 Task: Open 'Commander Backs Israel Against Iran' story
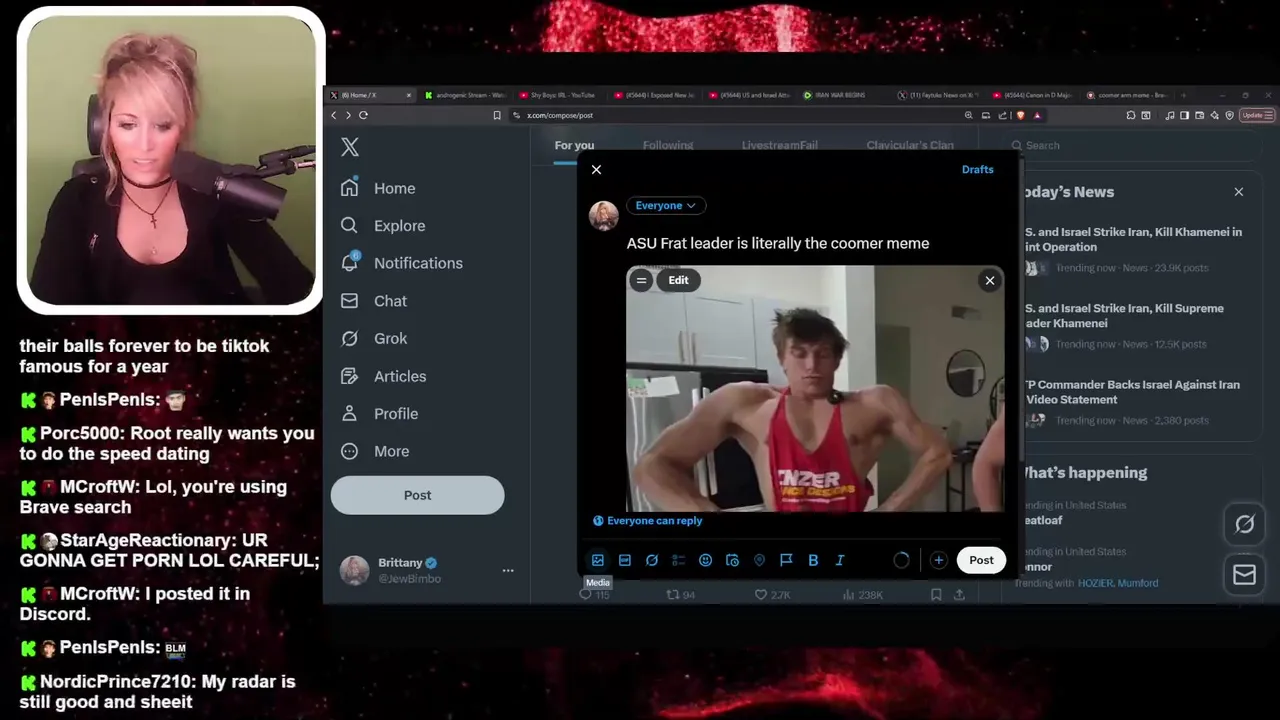1132,392
